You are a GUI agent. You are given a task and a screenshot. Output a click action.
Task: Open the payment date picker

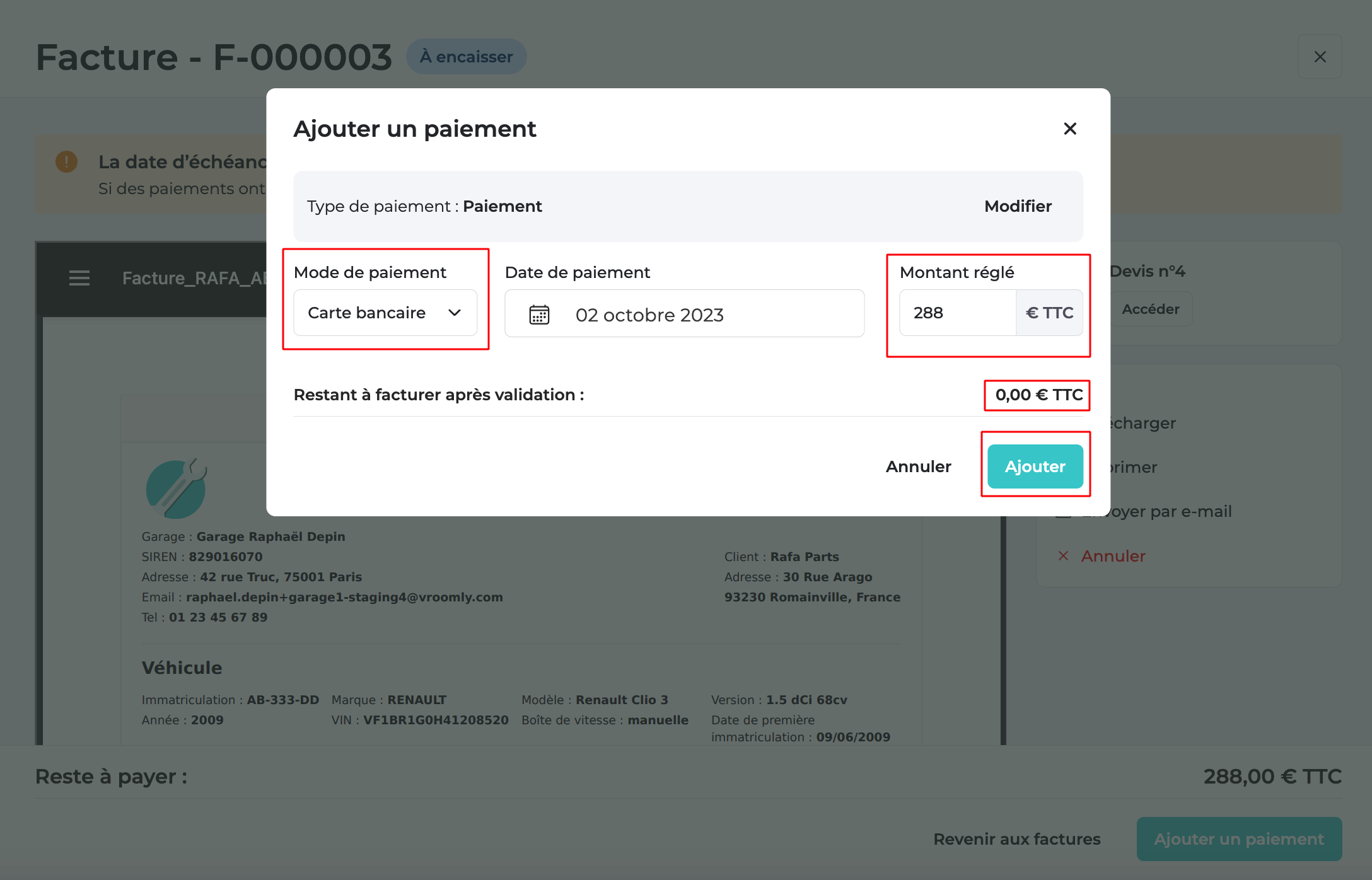click(684, 313)
